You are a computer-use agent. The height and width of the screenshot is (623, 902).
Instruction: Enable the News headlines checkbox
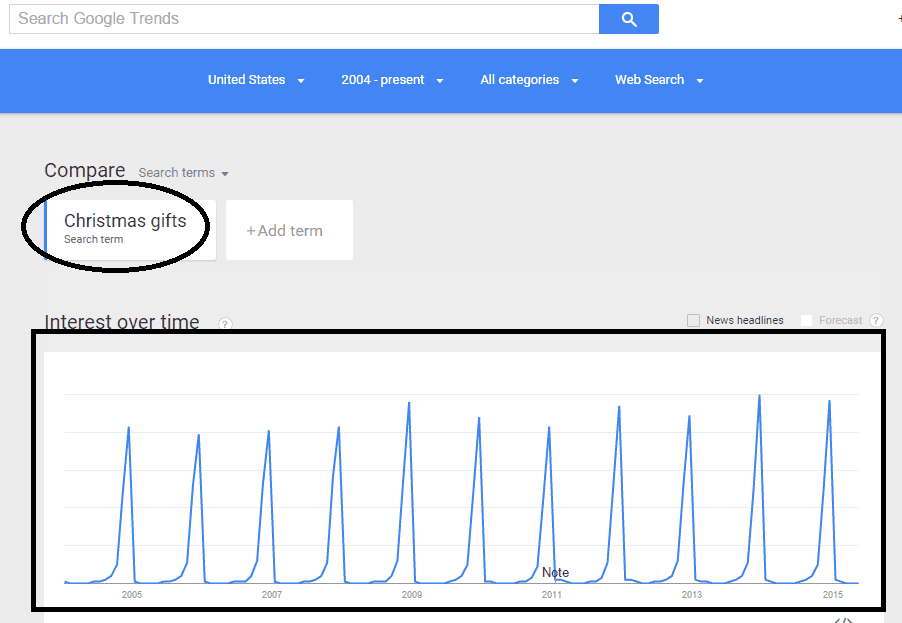[x=693, y=320]
